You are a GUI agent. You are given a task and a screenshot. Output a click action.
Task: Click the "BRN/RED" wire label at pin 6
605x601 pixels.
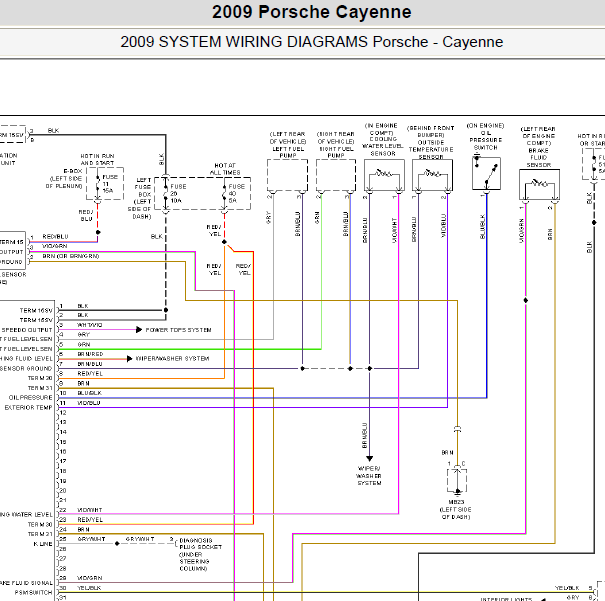click(90, 354)
